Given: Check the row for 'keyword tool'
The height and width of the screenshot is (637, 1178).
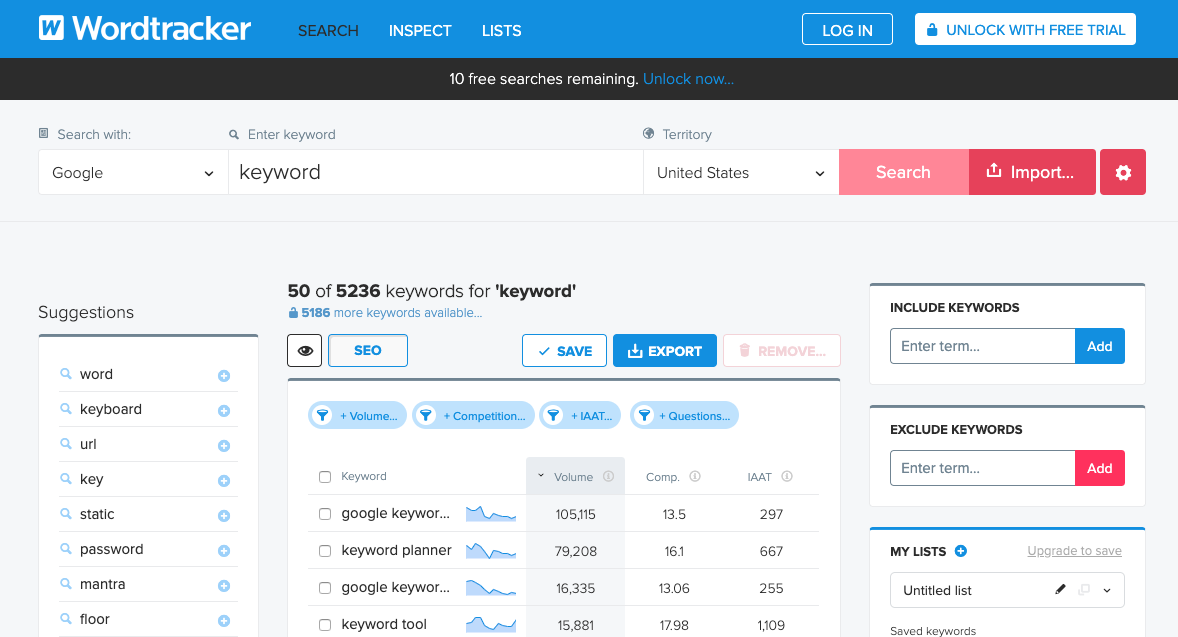Looking at the screenshot, I should tap(325, 624).
